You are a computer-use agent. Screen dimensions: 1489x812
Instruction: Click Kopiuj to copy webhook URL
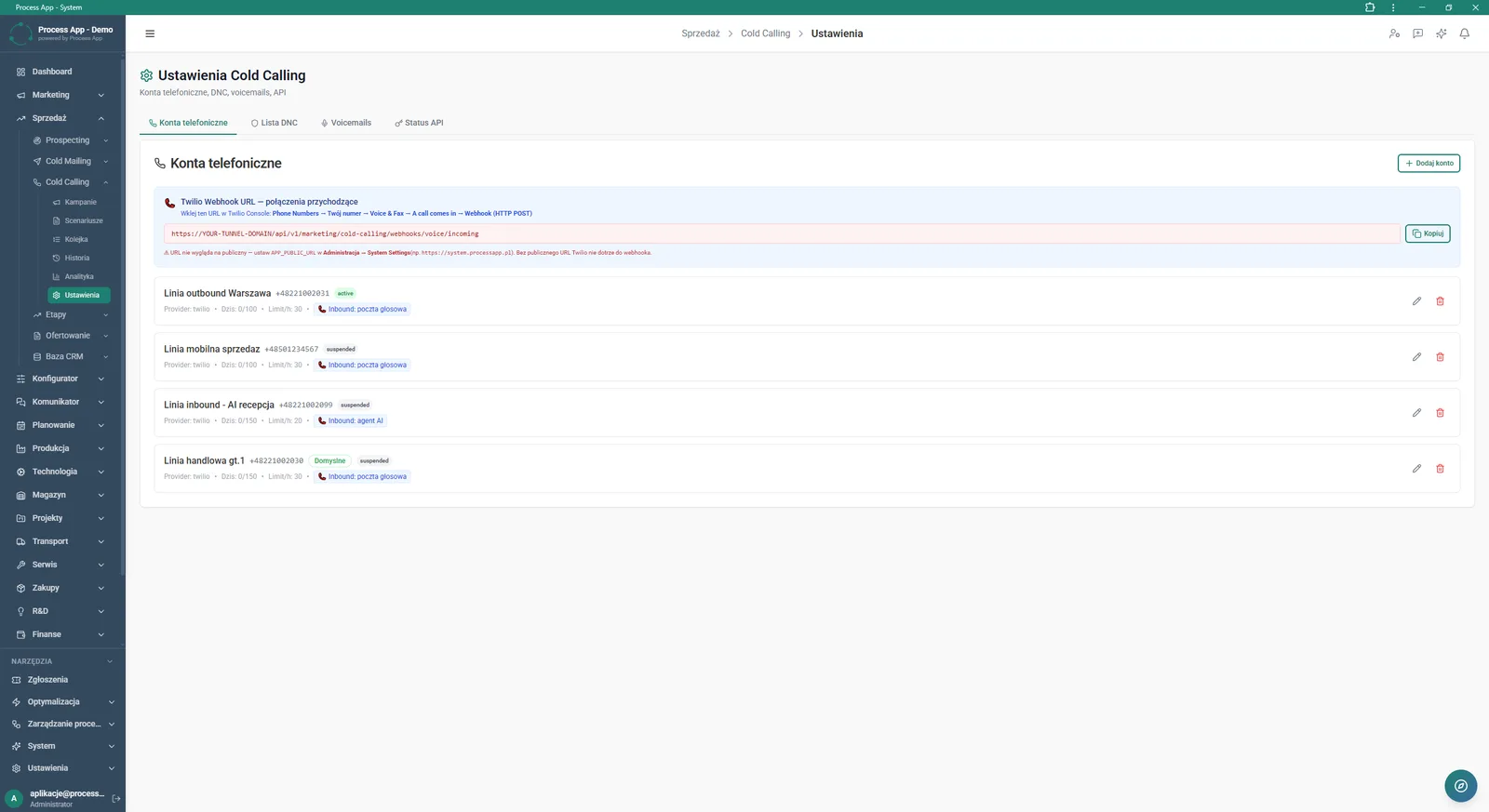[1428, 233]
